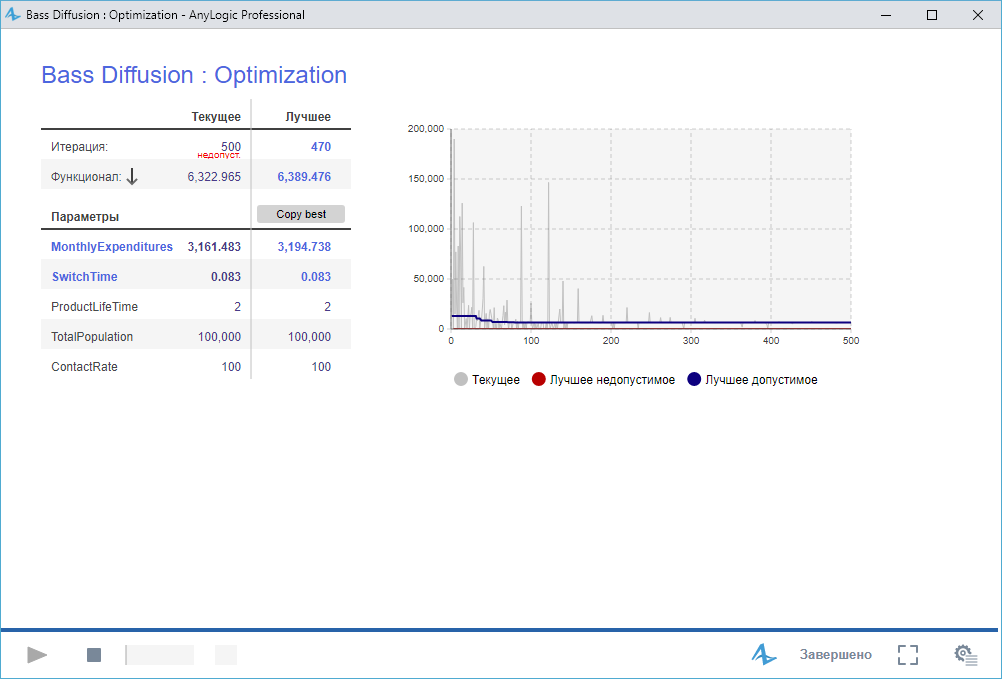Click the Текущее legend label under the chart
This screenshot has width=1002, height=679.
[x=496, y=380]
